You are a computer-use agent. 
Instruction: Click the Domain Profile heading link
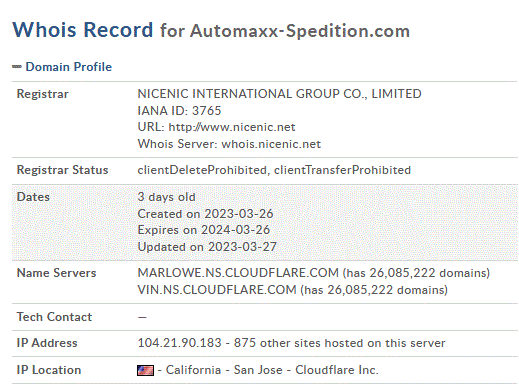69,67
